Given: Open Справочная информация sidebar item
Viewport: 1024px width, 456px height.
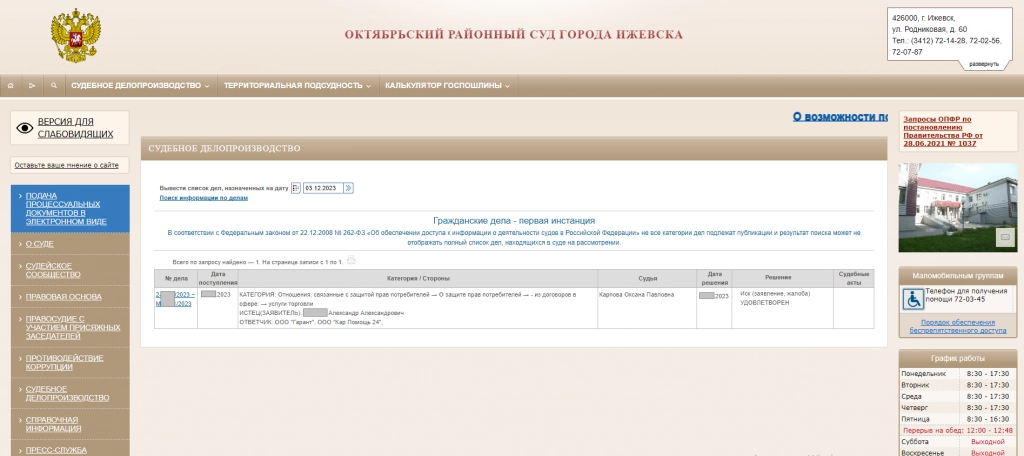Looking at the screenshot, I should (x=70, y=424).
